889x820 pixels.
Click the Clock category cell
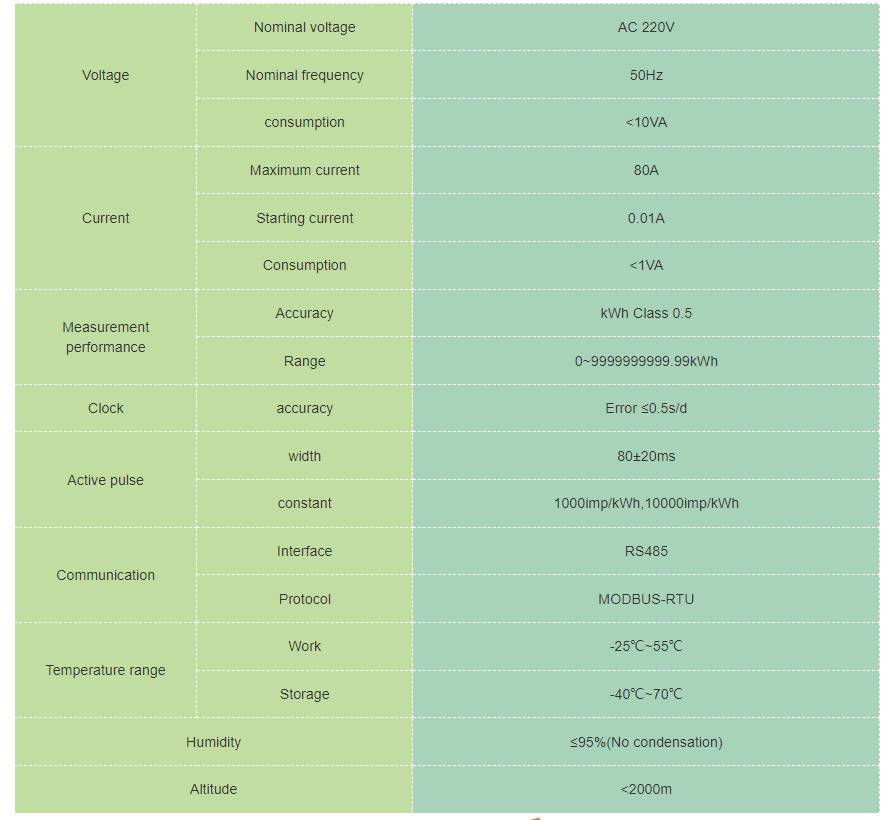tap(105, 408)
